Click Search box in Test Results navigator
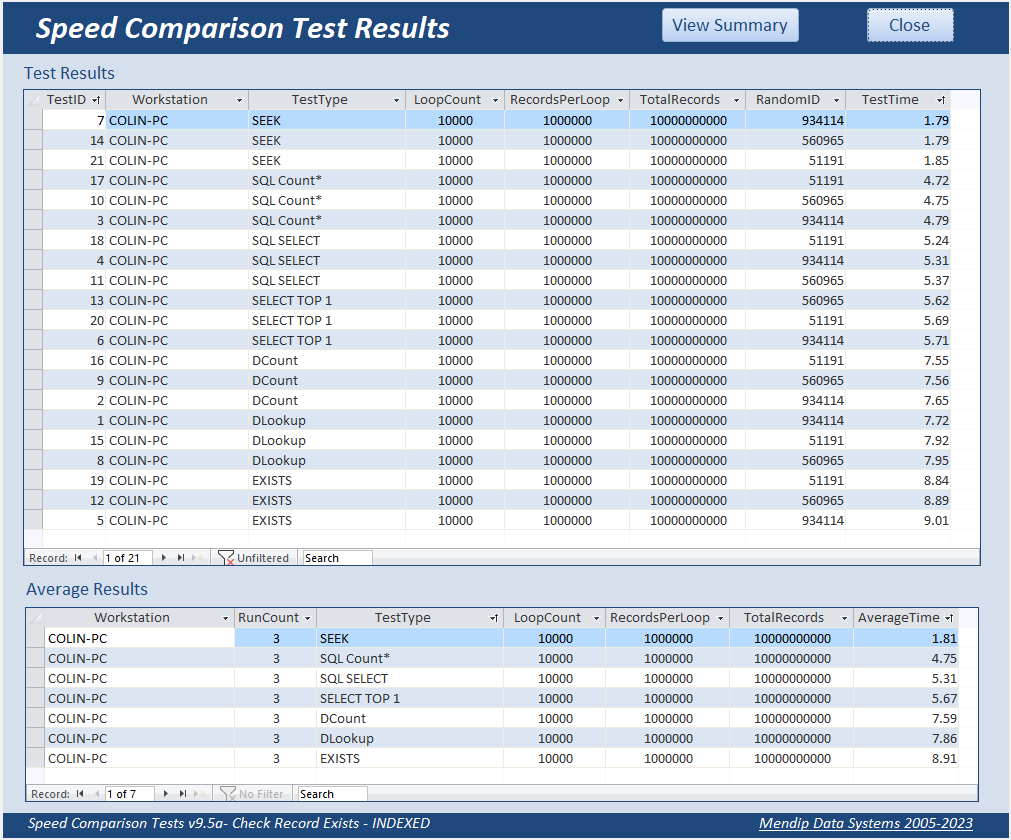The image size is (1011, 840). 337,558
